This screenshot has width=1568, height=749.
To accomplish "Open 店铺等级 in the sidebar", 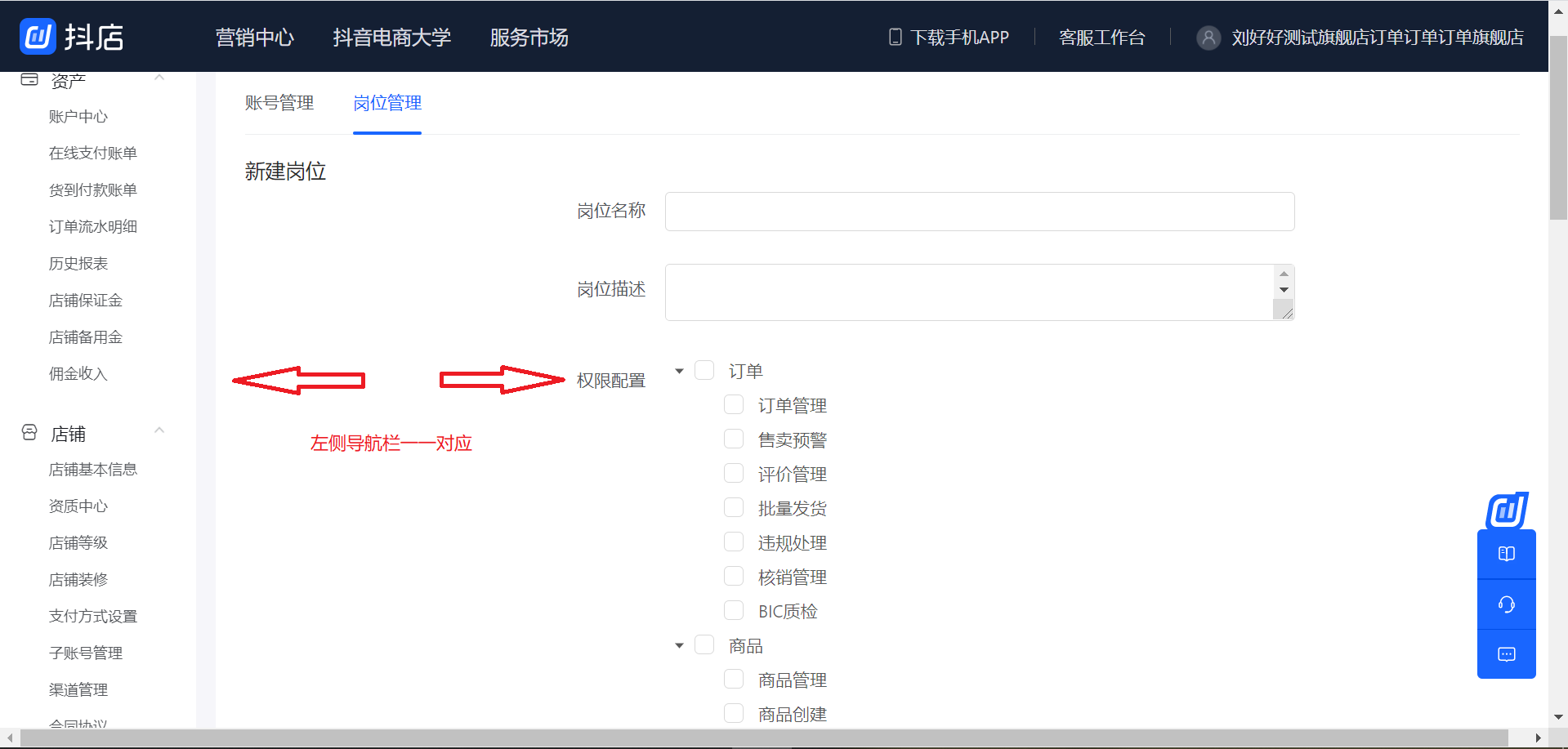I will [x=78, y=543].
